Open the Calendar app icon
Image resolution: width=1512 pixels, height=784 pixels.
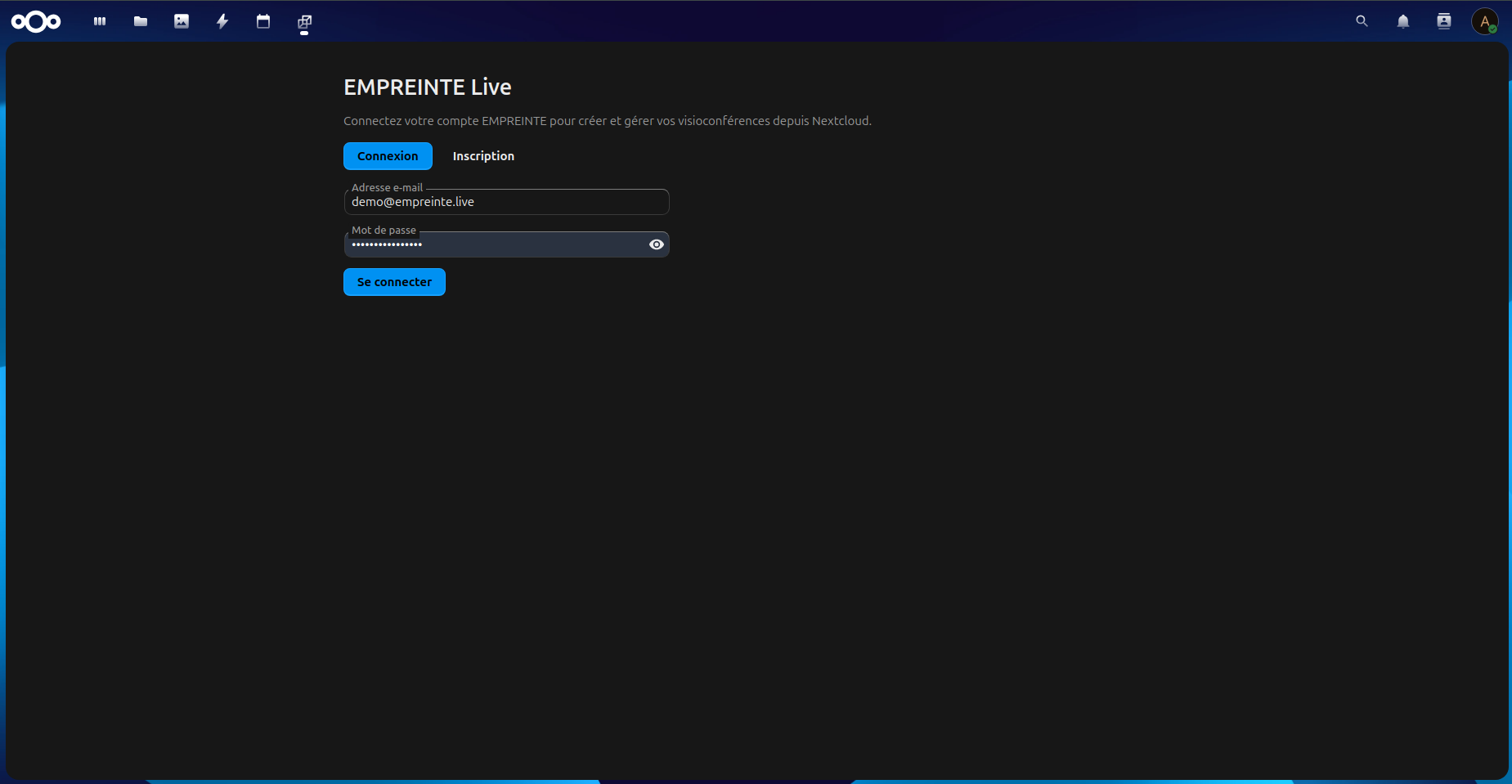[x=263, y=21]
